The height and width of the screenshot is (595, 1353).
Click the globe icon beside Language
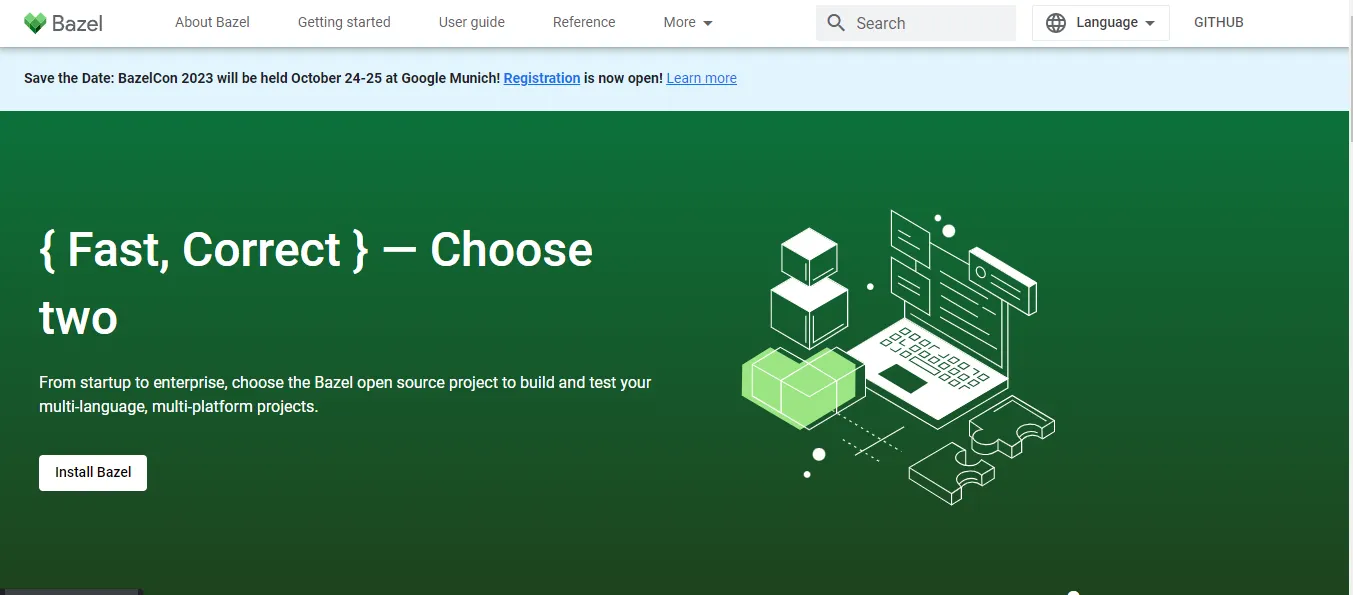tap(1056, 23)
